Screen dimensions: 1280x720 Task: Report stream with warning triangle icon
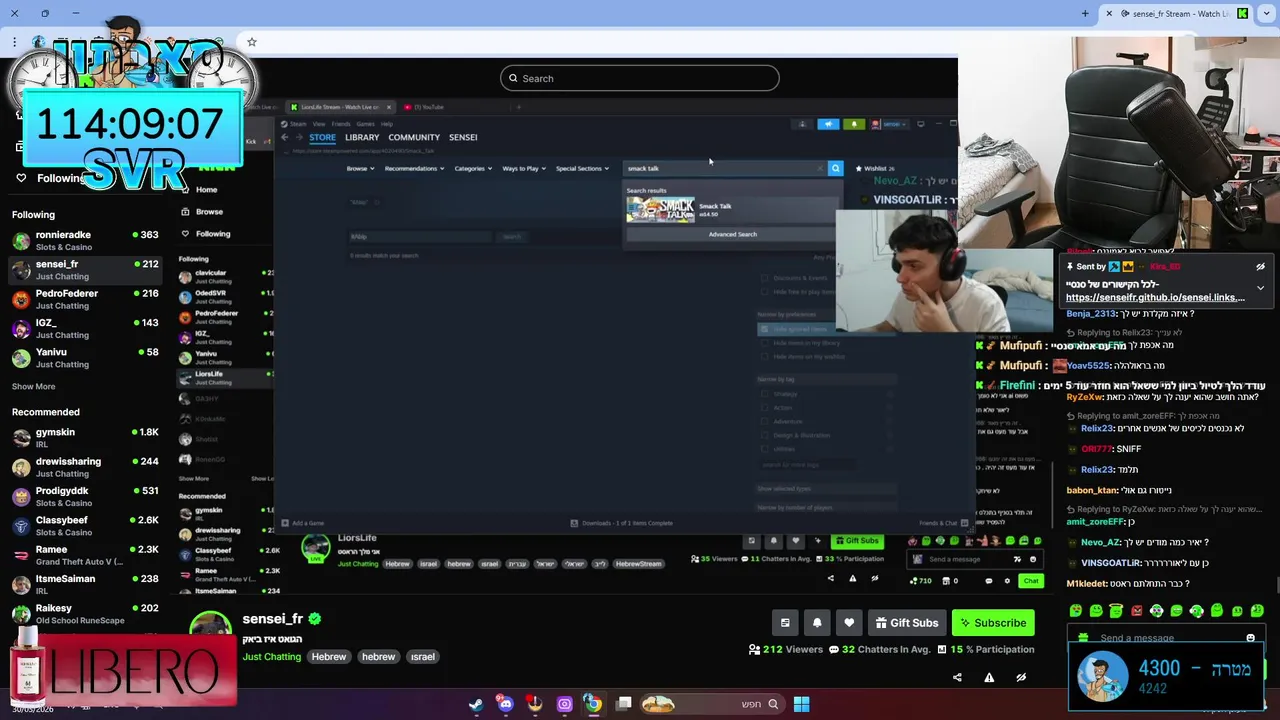point(989,677)
